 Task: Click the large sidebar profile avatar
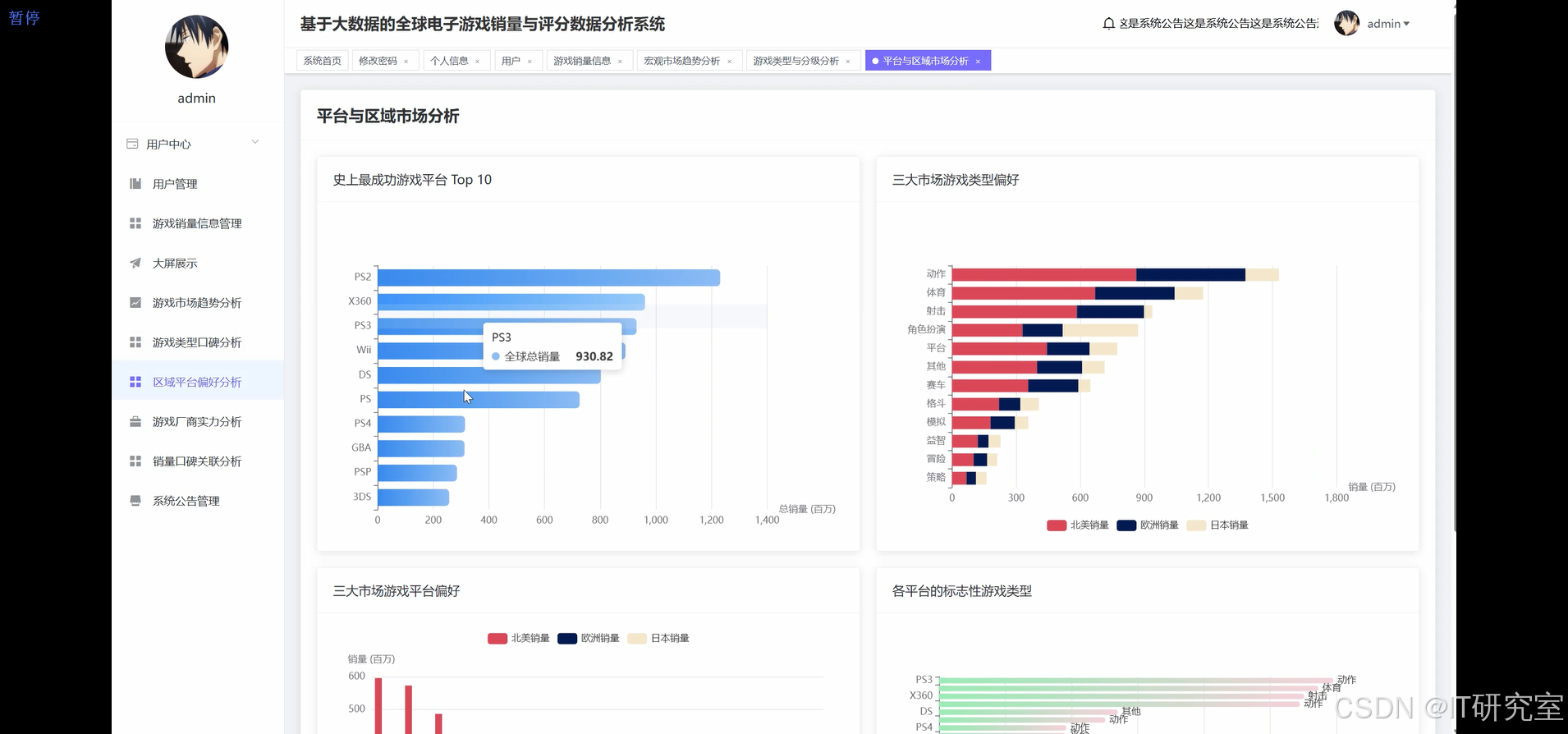[x=196, y=47]
